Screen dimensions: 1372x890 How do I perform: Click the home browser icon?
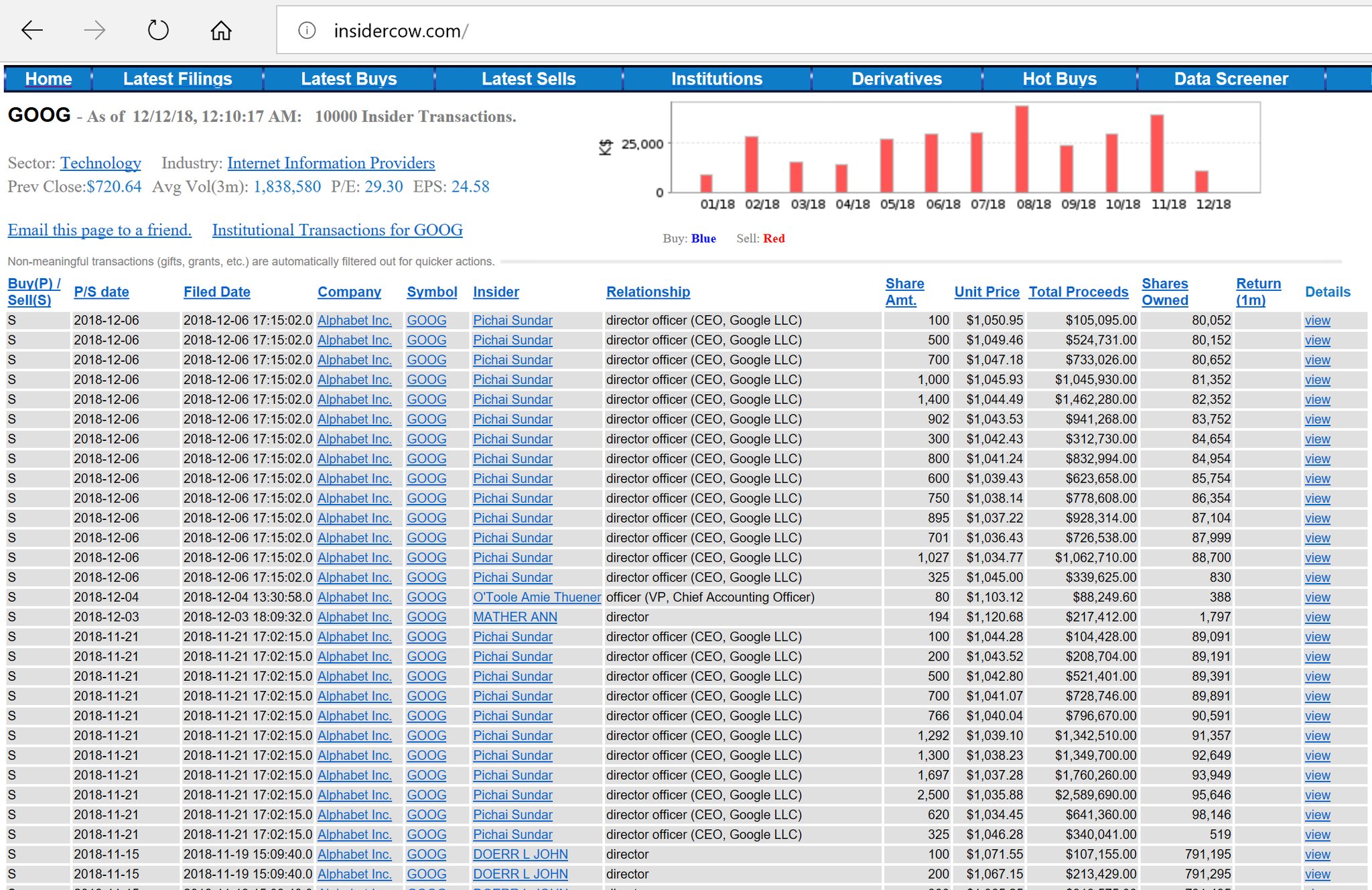(222, 30)
